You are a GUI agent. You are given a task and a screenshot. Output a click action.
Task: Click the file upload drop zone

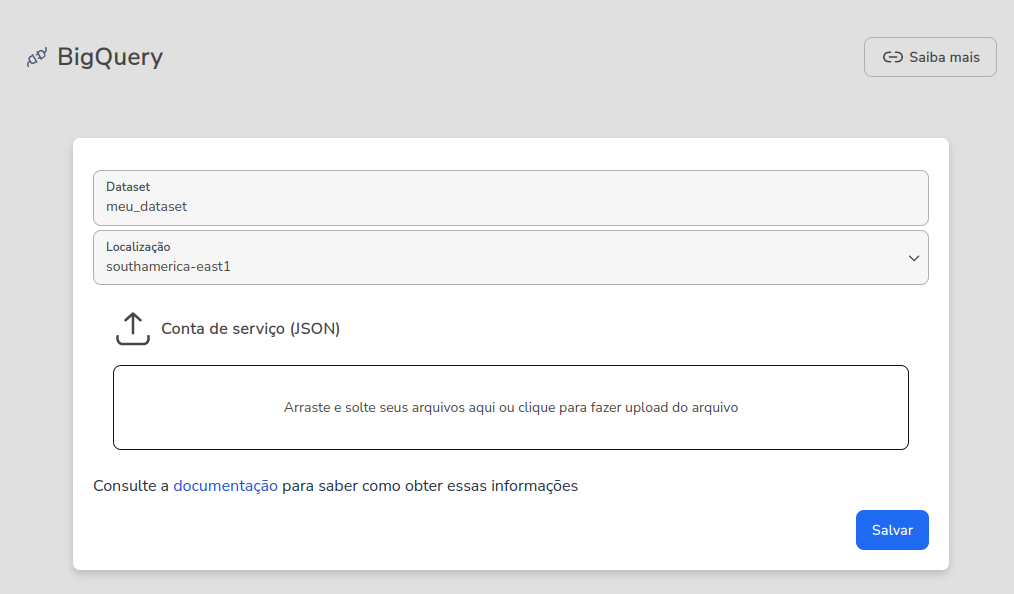pos(511,407)
